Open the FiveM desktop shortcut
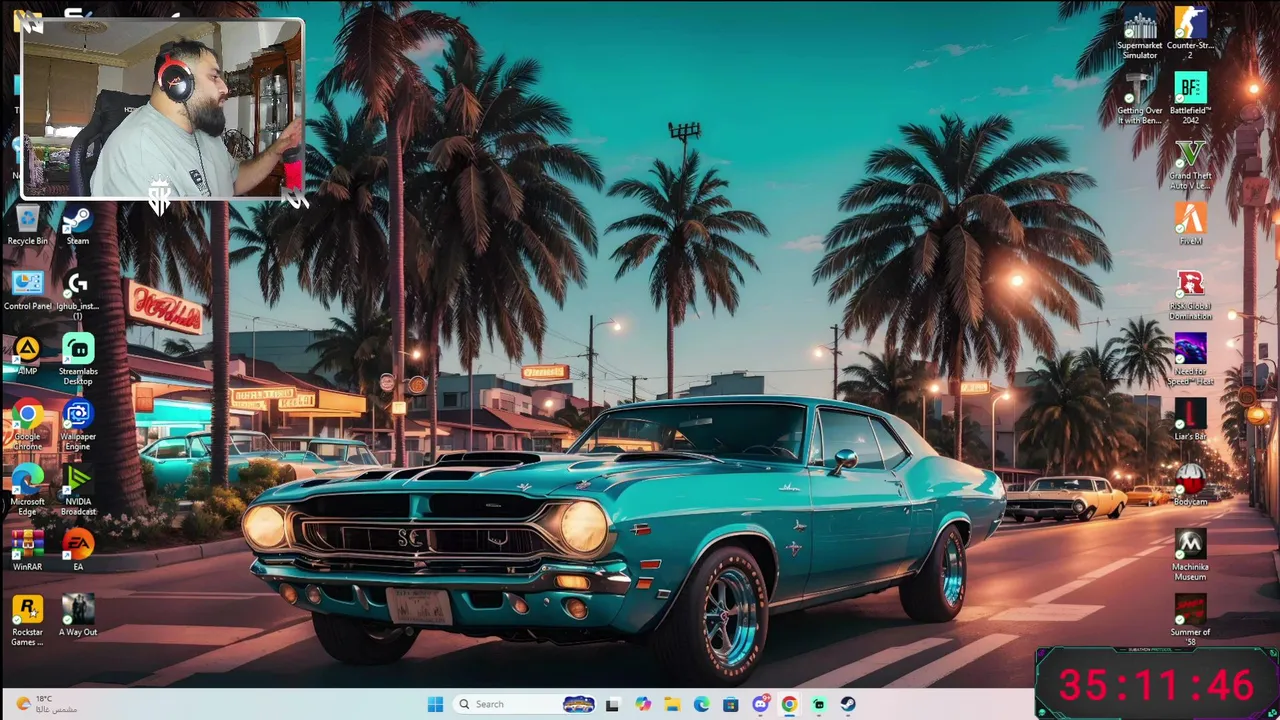 (x=1190, y=224)
